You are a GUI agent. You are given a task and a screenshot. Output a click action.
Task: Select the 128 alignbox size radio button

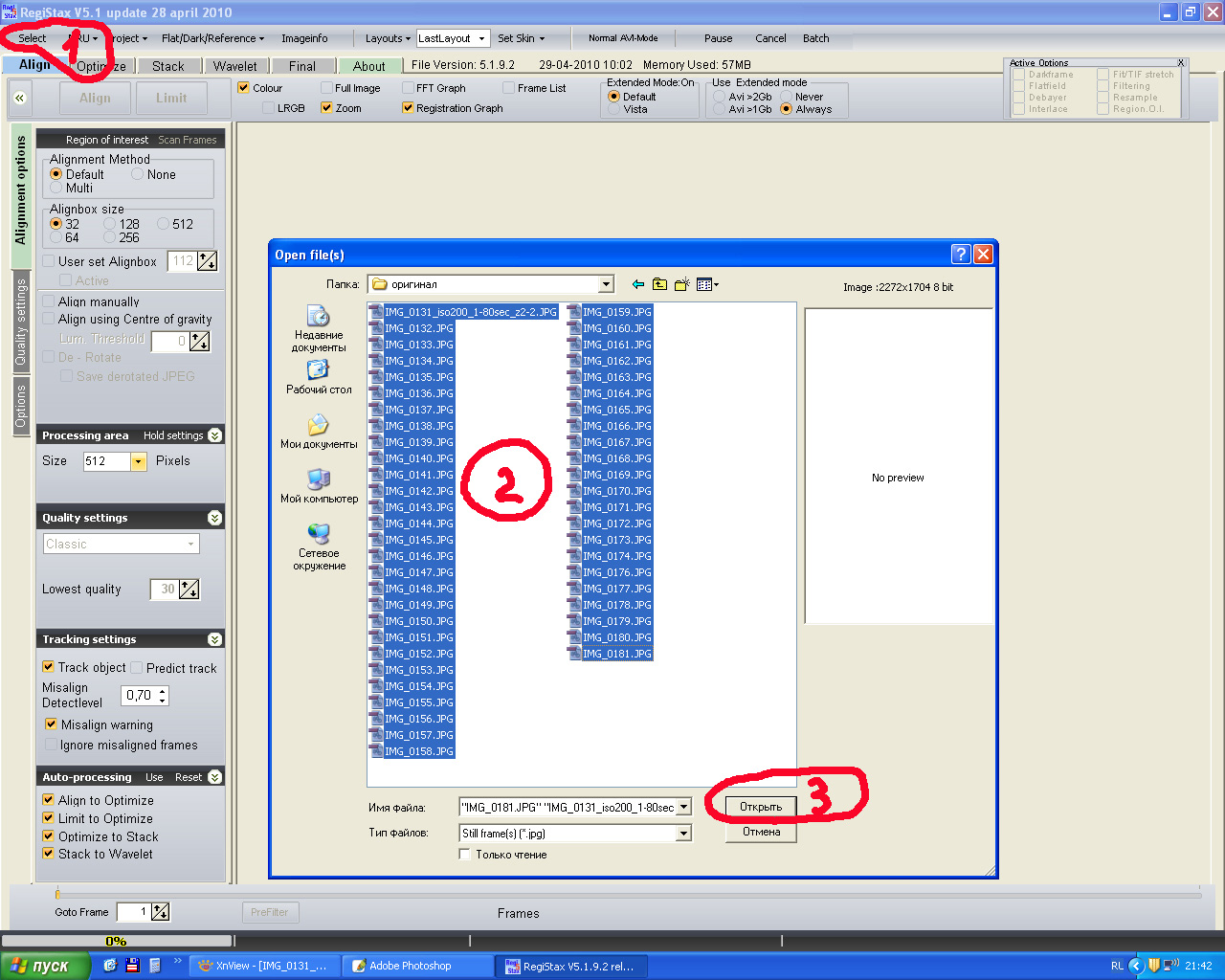[110, 224]
